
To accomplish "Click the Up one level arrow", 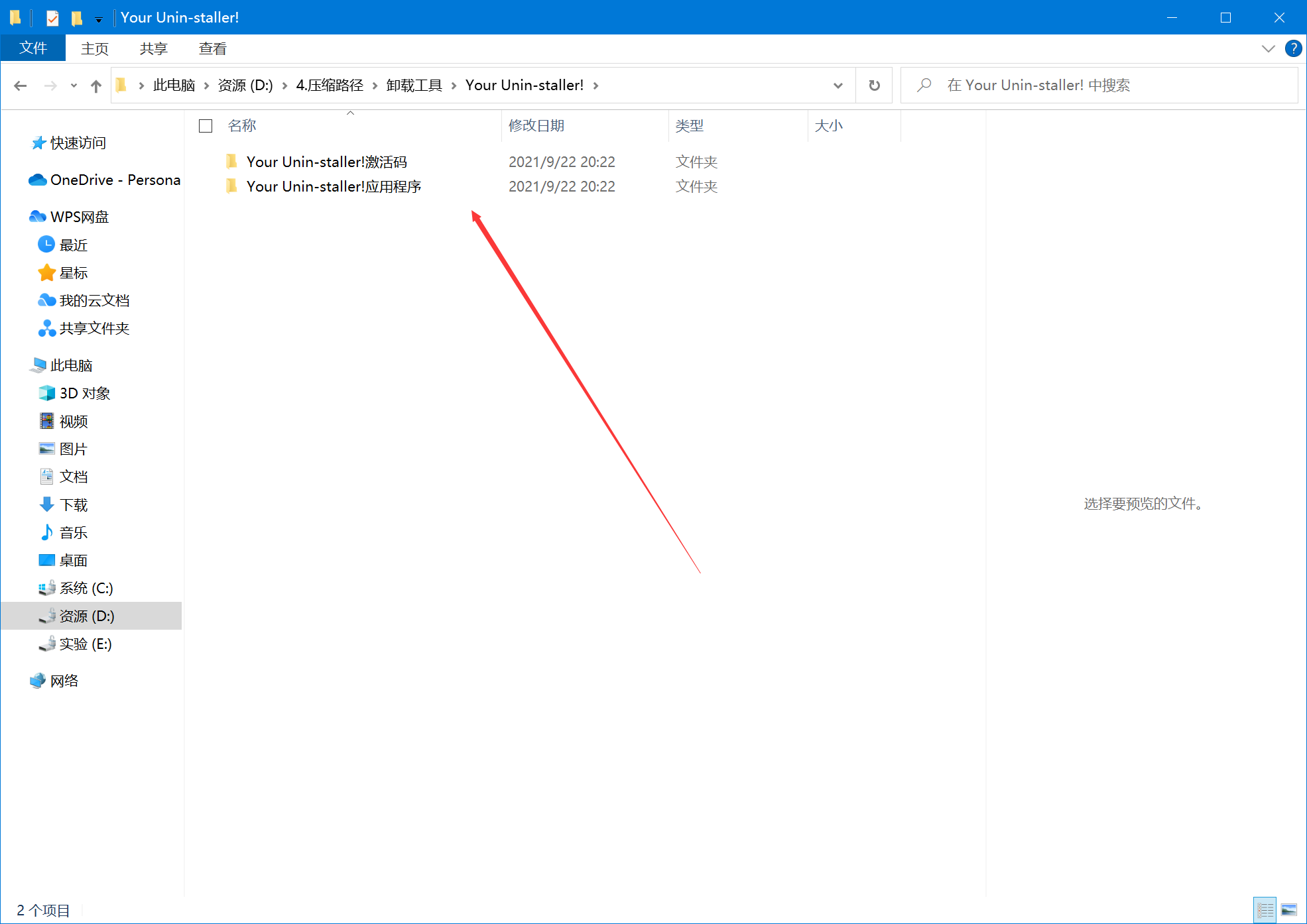I will tap(96, 86).
